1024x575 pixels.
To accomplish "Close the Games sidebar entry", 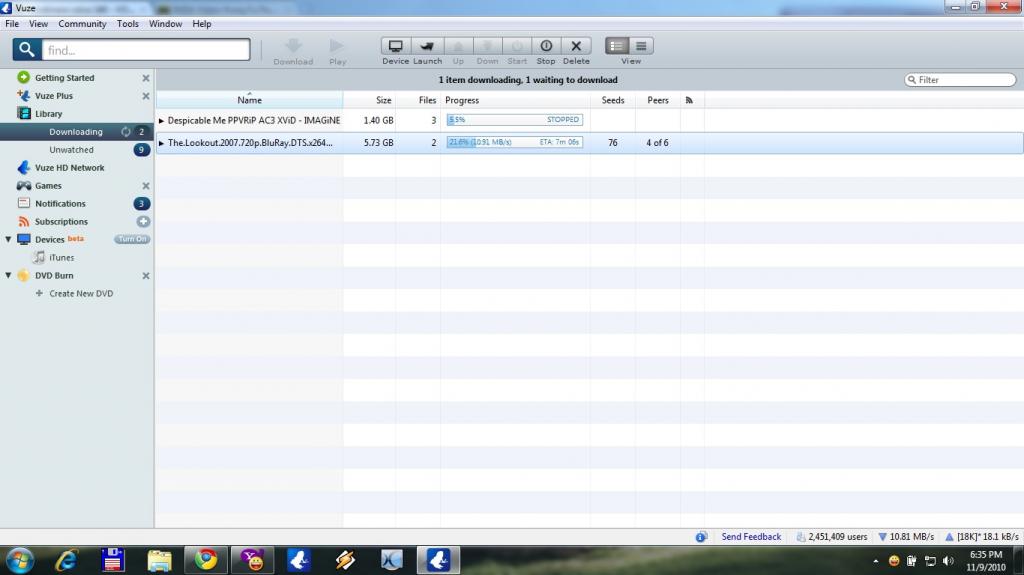I will 146,186.
